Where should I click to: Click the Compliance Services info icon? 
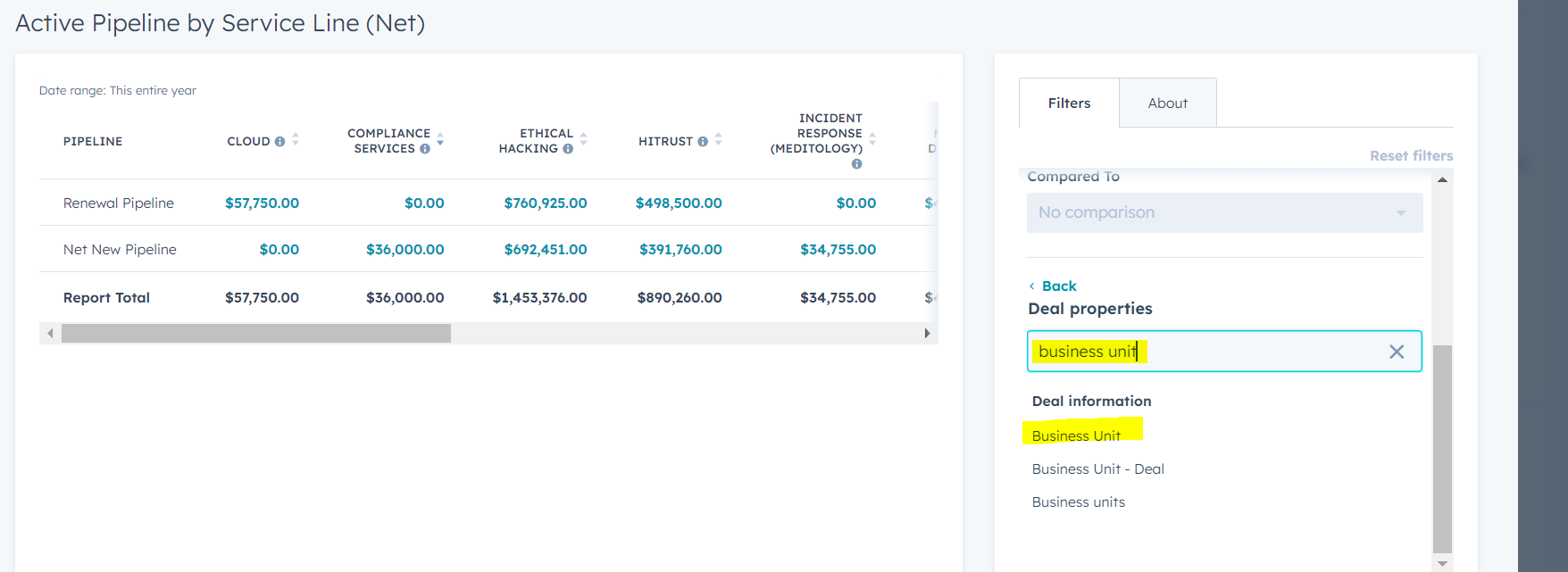425,149
